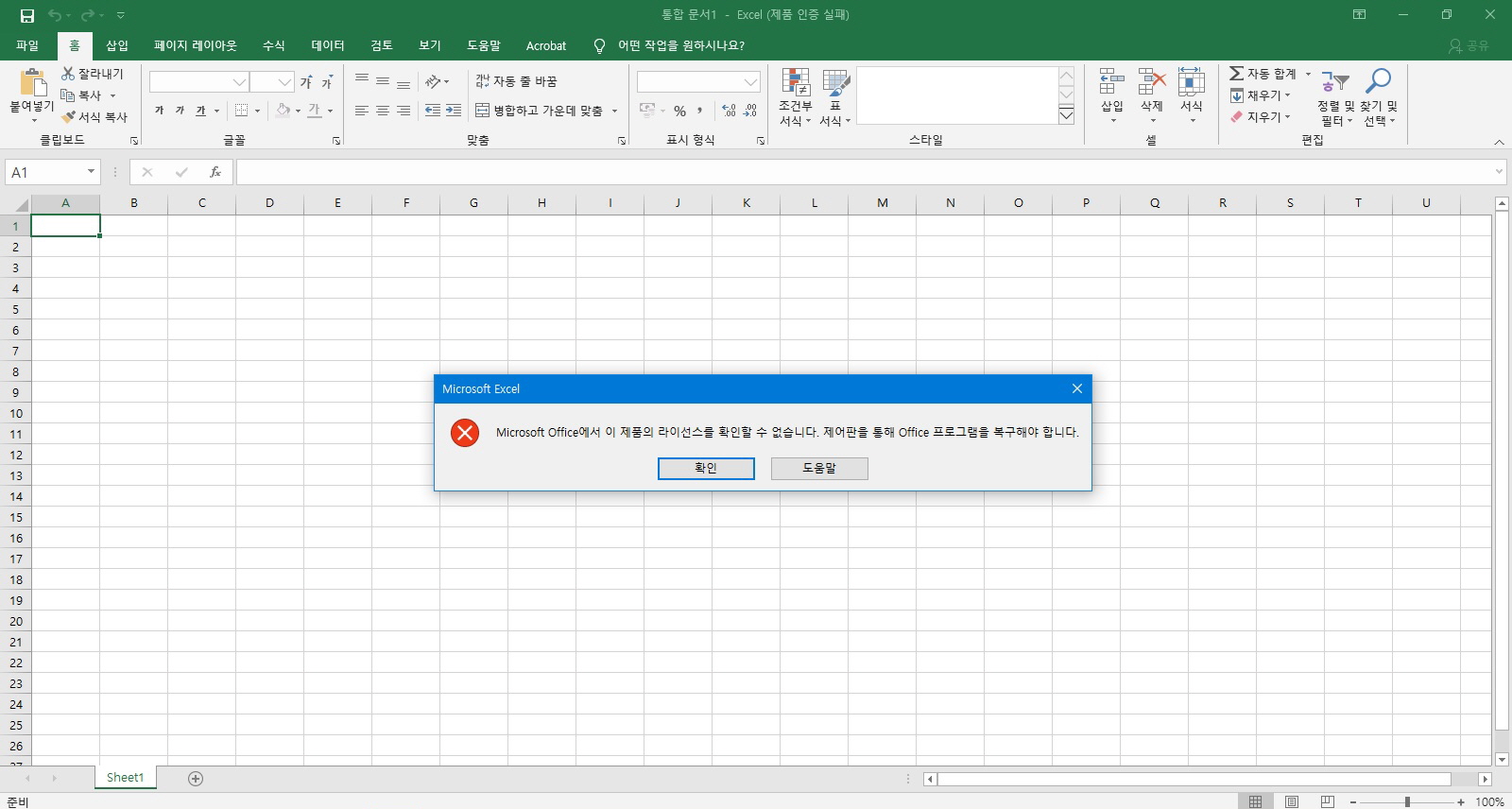Switch to the 데이터 ribbon tab
Screen dimensions: 1512x809
point(328,45)
